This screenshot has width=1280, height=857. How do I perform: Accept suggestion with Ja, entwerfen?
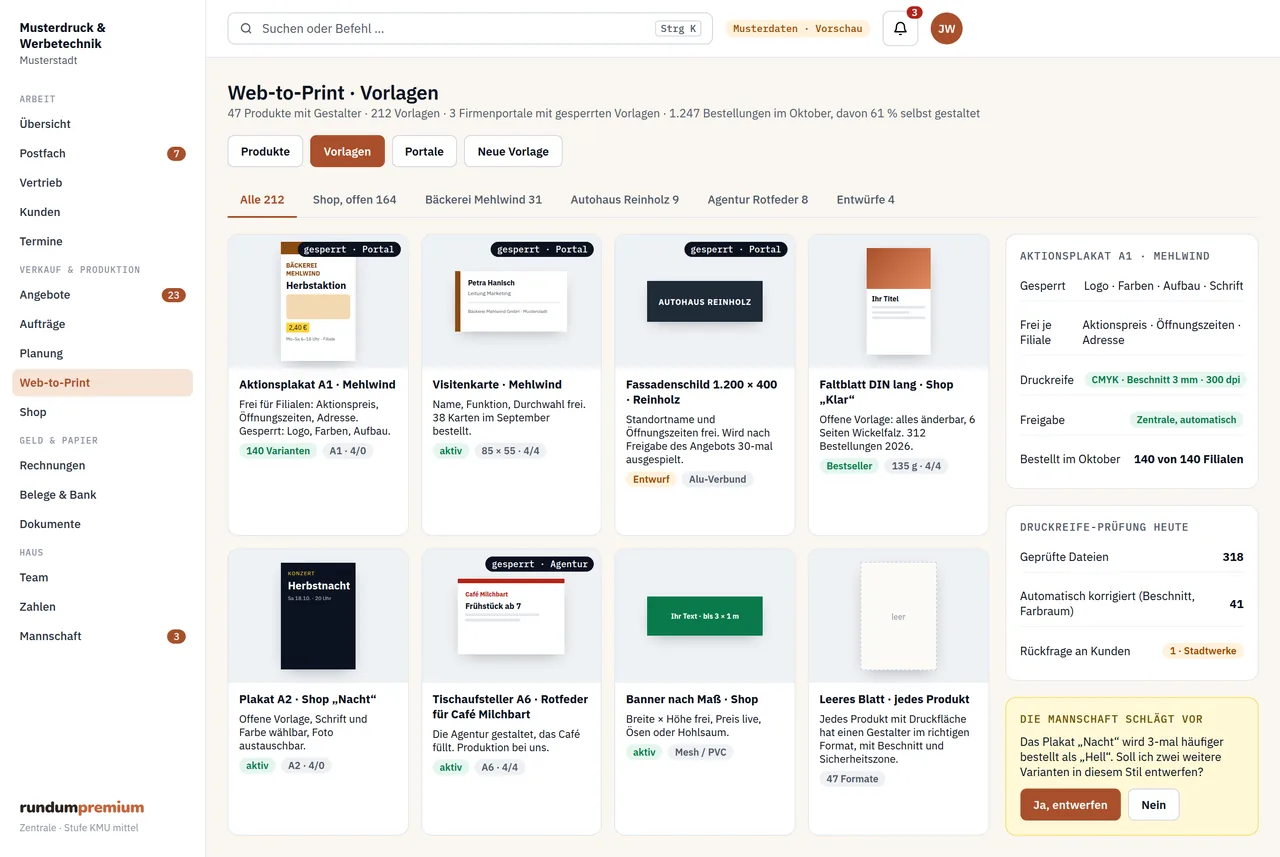[x=1070, y=805]
